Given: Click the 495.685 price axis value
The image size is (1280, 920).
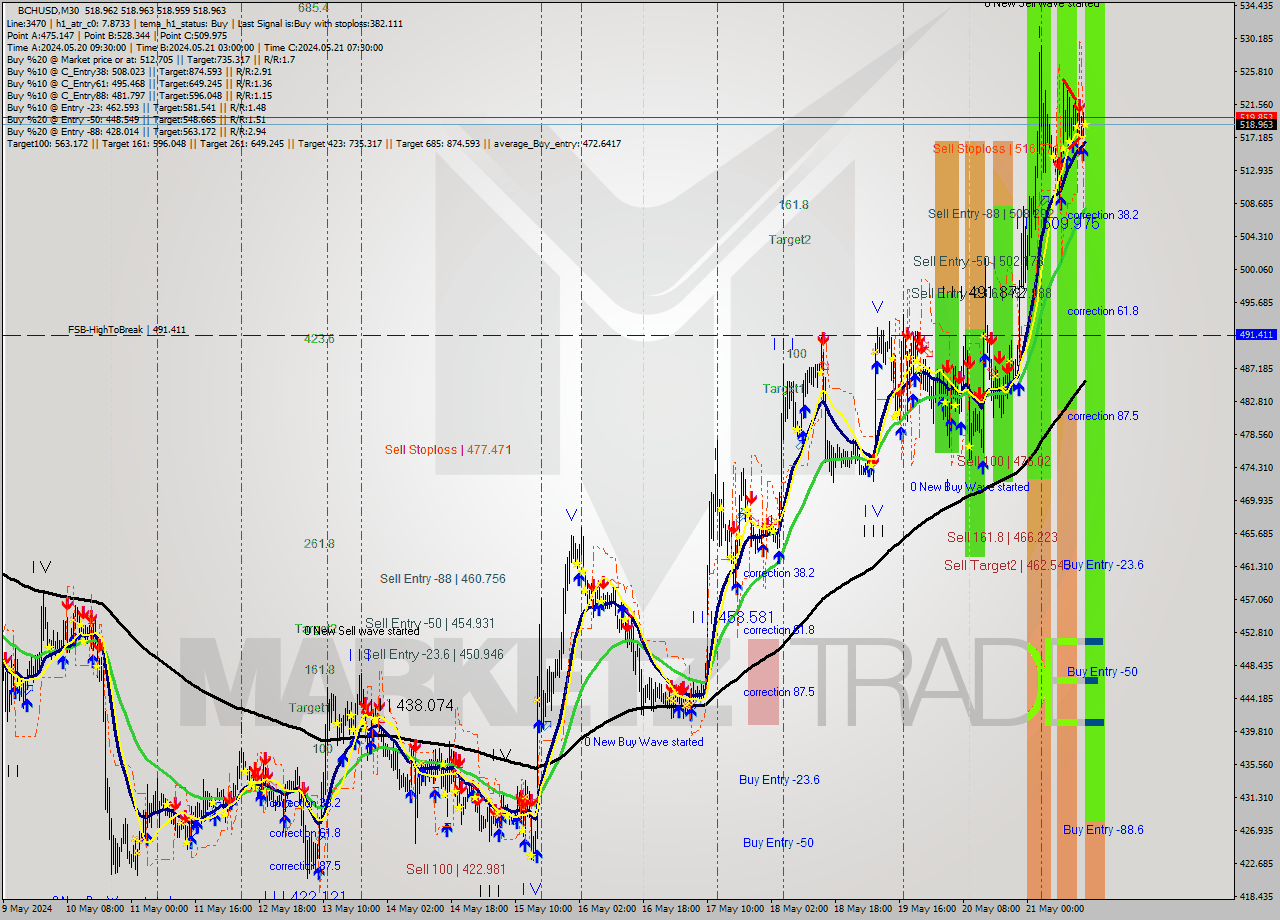Looking at the screenshot, I should pyautogui.click(x=1256, y=303).
